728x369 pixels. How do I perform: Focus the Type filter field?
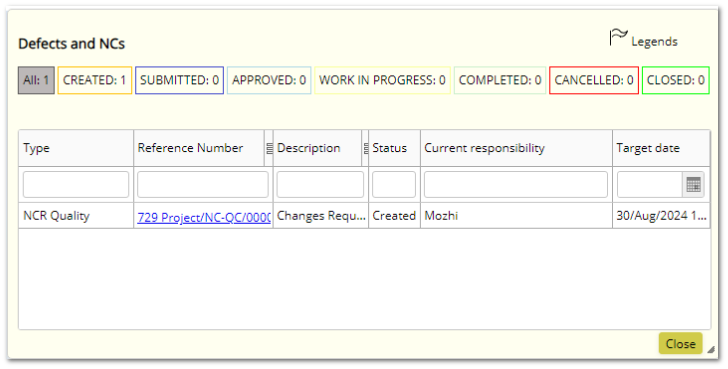pyautogui.click(x=76, y=185)
